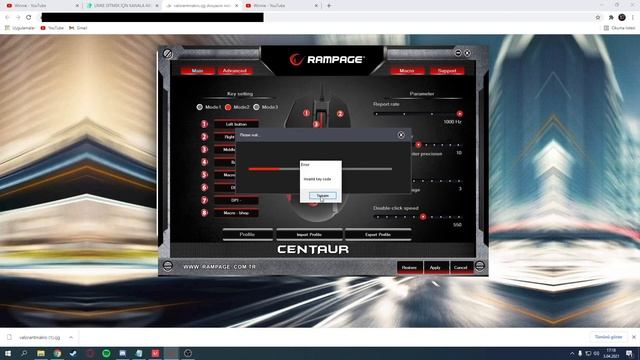Bookmark this page with star icon
Image resolution: width=640 pixels, height=360 pixels.
[x=598, y=17]
